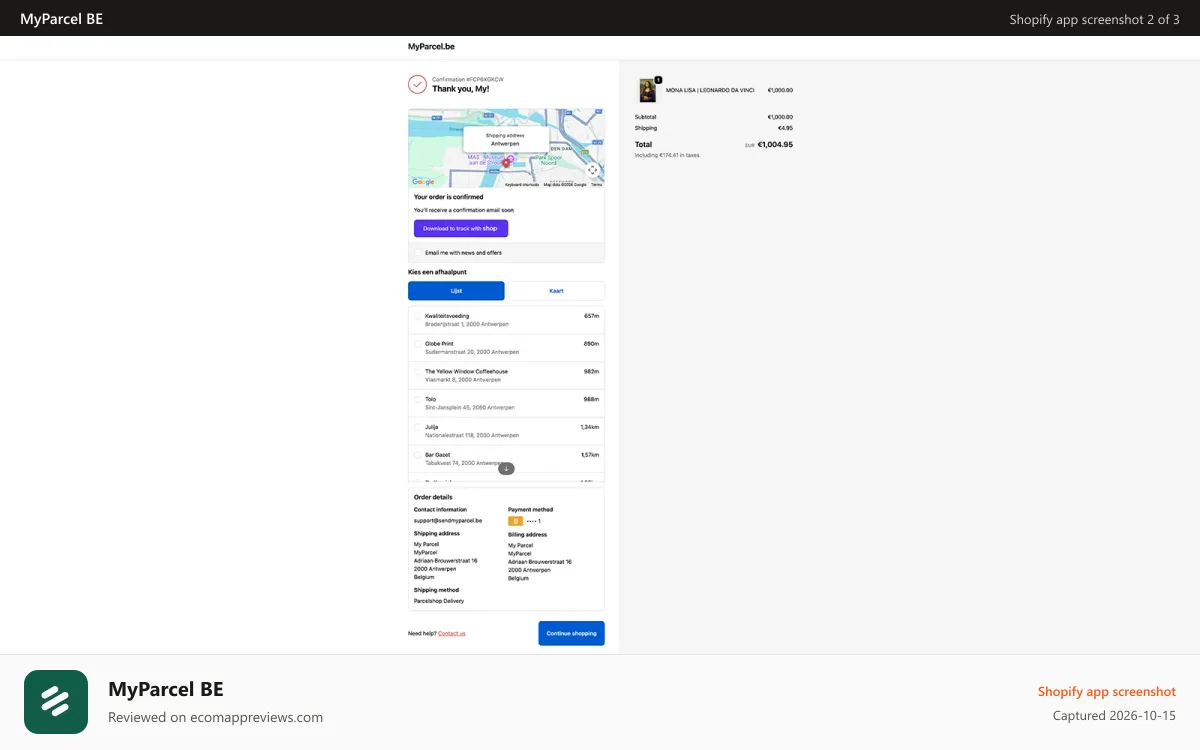The height and width of the screenshot is (750, 1200).
Task: Open the map Terms link
Action: [x=596, y=184]
